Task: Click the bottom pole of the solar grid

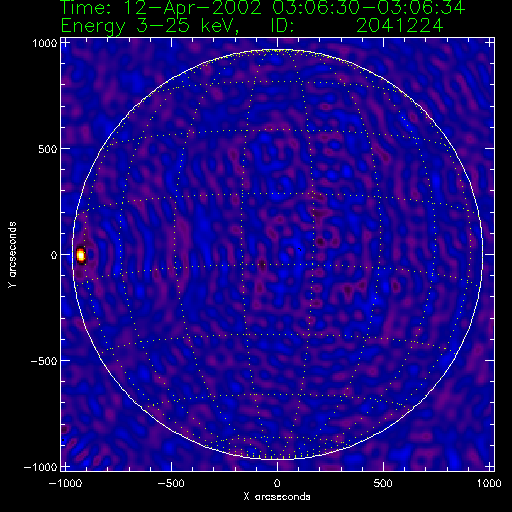Action: [277, 457]
